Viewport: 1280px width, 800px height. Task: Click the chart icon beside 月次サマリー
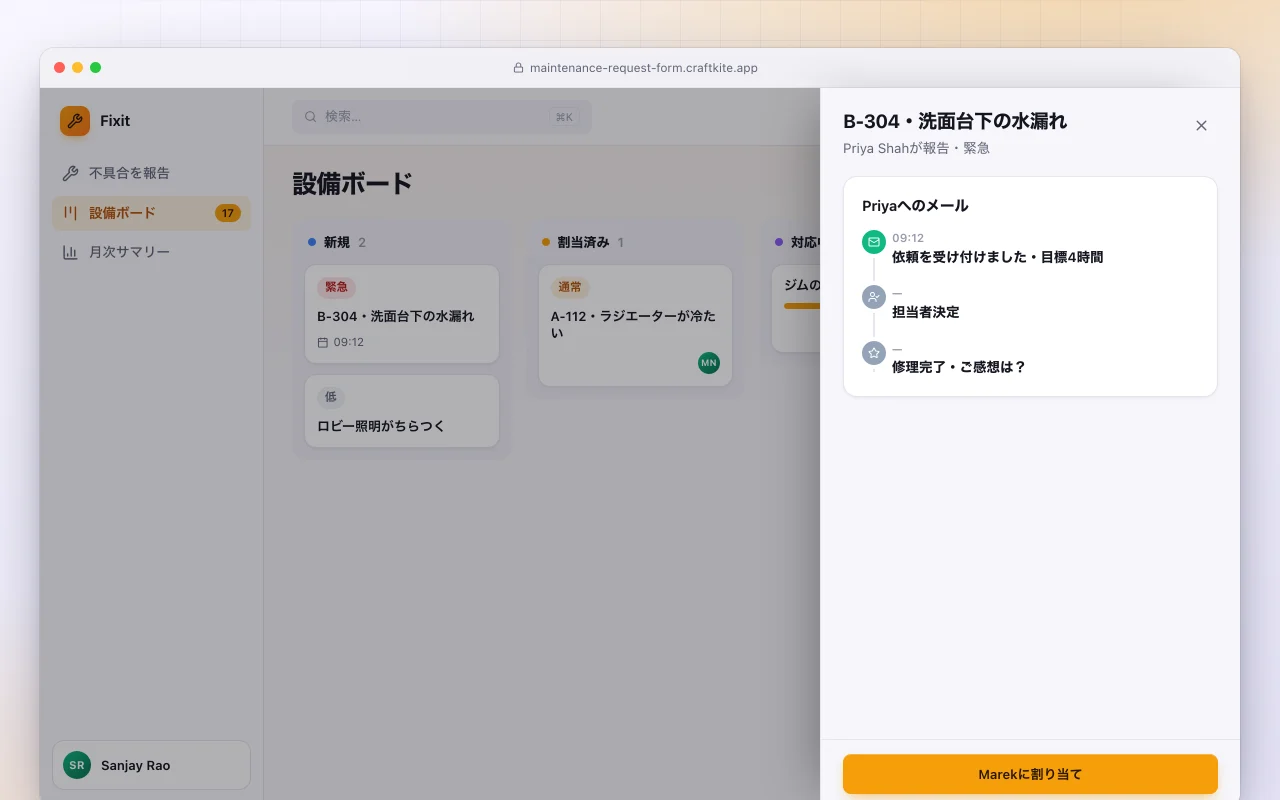pos(70,252)
